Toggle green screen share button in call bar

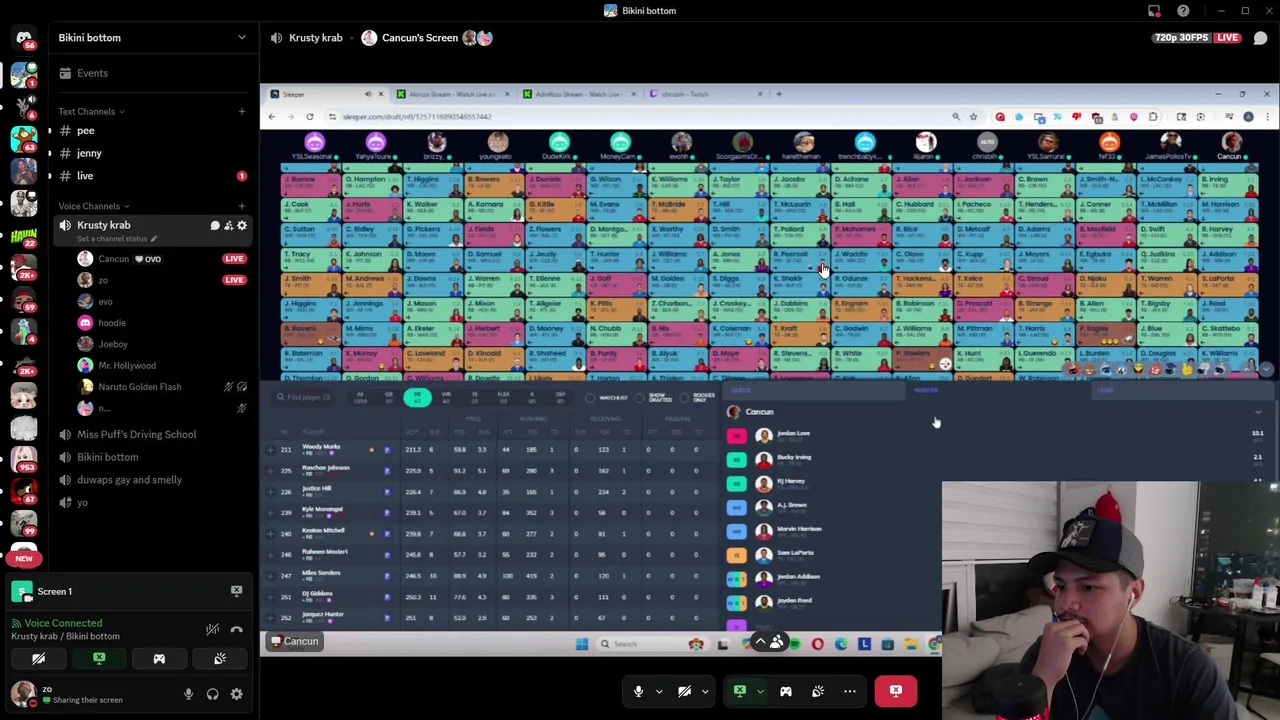point(740,691)
